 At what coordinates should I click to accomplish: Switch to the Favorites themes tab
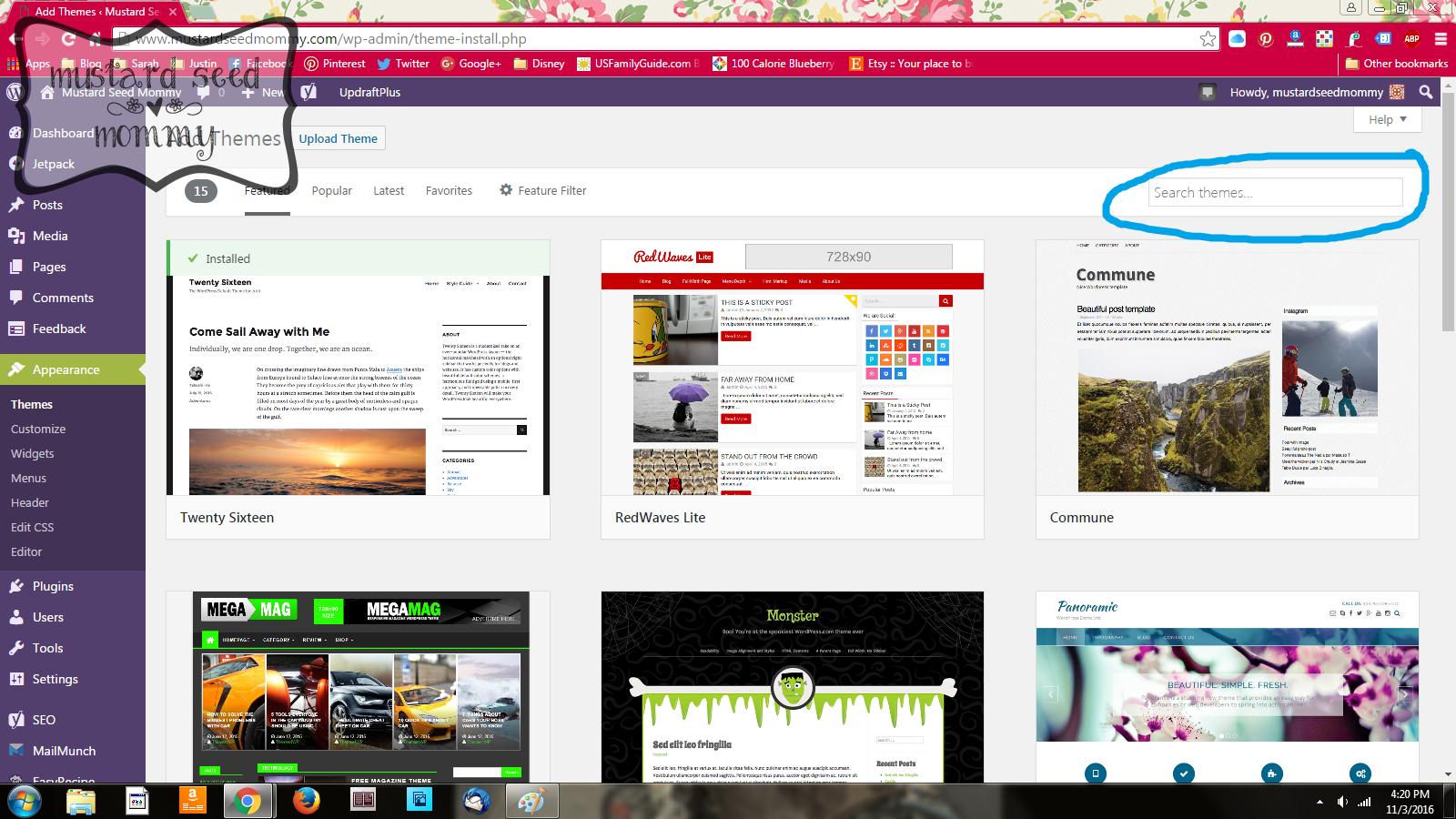[x=450, y=190]
